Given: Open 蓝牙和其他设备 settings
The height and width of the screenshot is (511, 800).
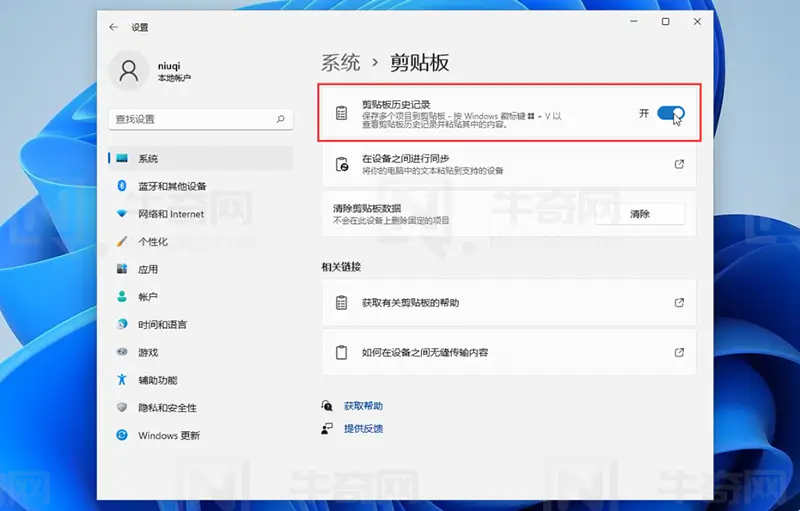Looking at the screenshot, I should tap(201, 186).
